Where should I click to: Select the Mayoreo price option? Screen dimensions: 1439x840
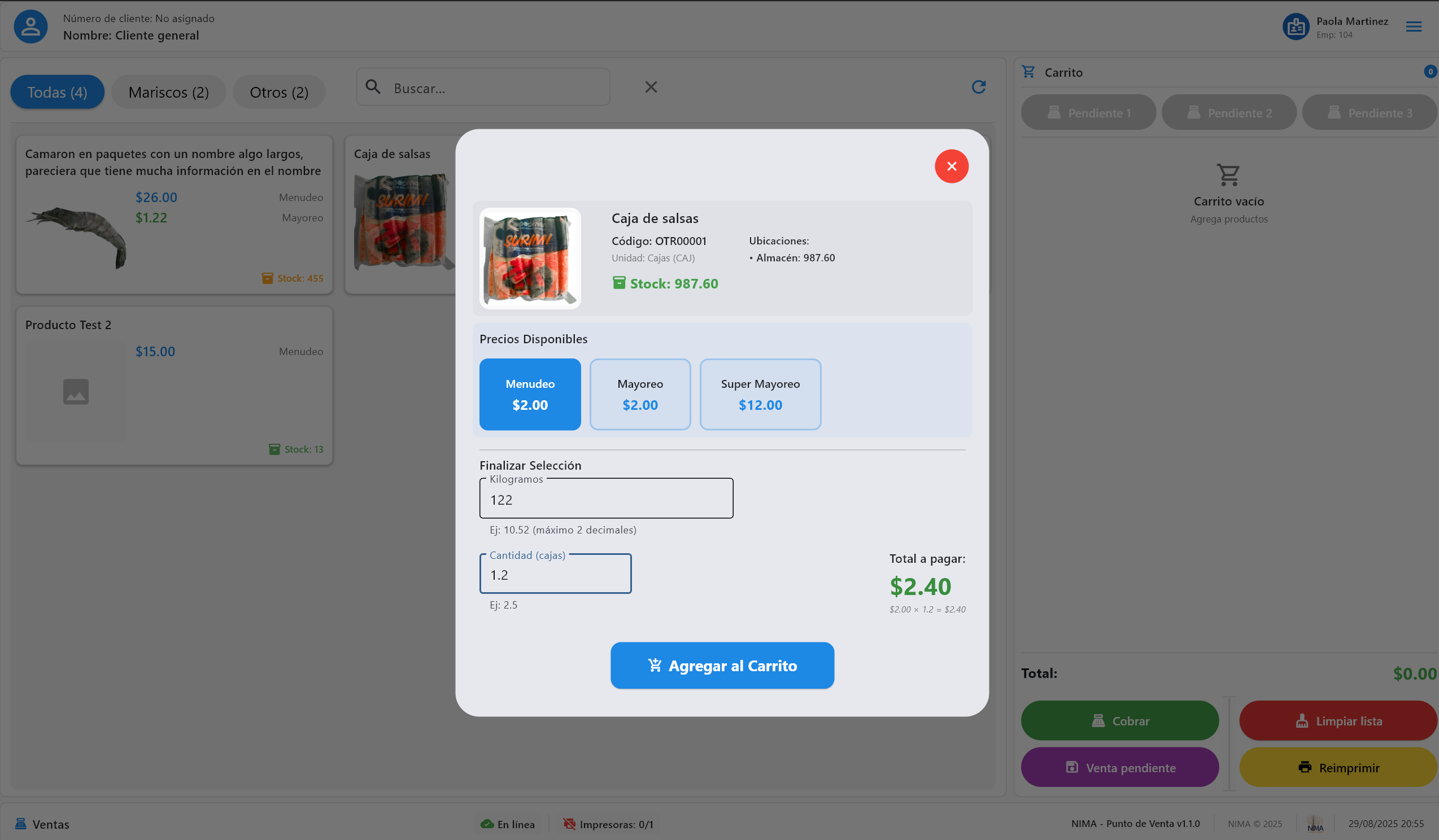click(x=640, y=395)
